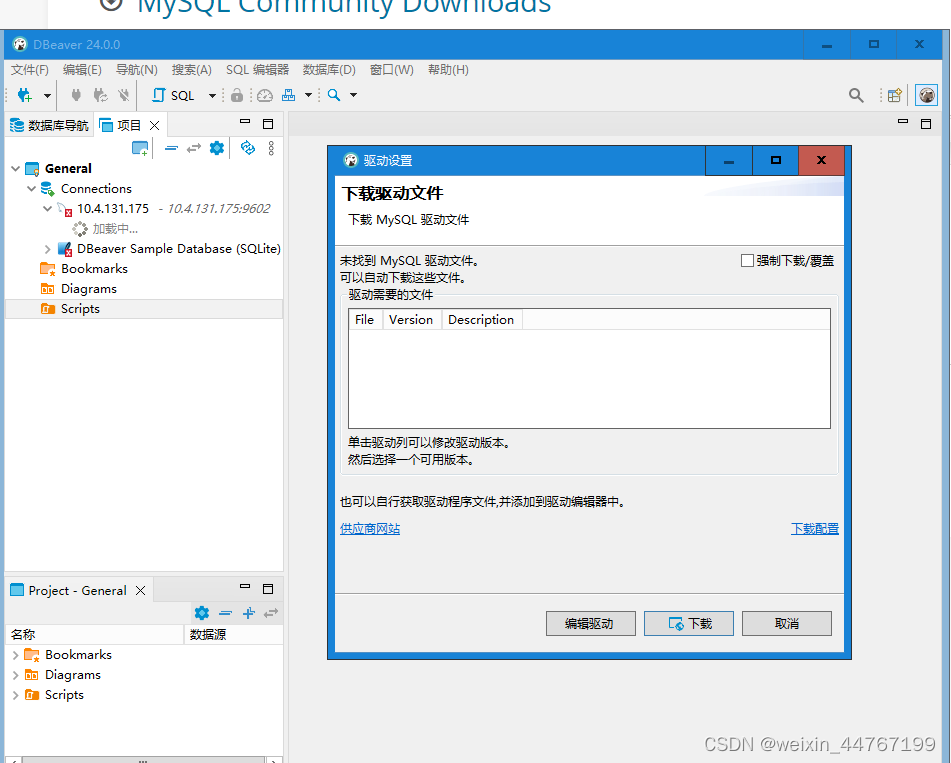Click the 编辑驱动 button
Image resolution: width=951 pixels, height=763 pixels.
(x=591, y=624)
